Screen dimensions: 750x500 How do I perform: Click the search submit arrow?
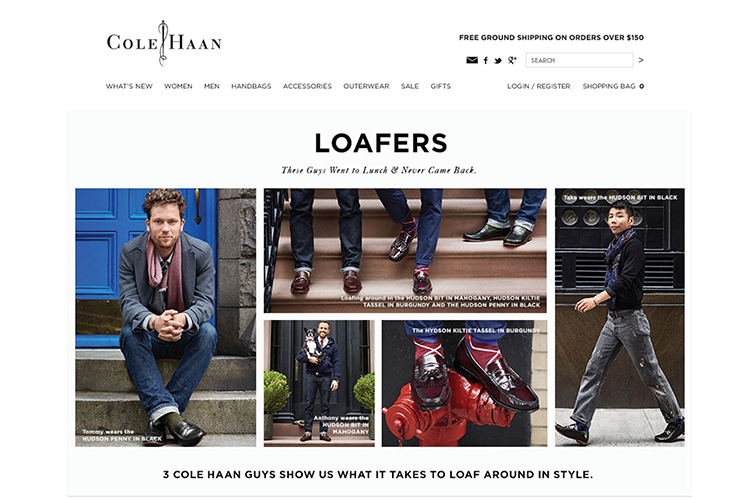tap(641, 60)
